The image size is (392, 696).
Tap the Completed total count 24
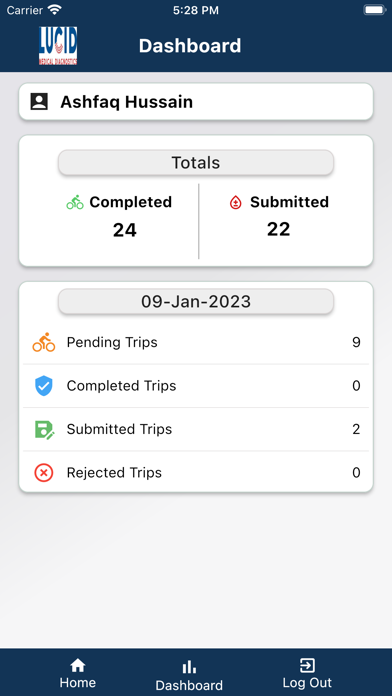124,230
